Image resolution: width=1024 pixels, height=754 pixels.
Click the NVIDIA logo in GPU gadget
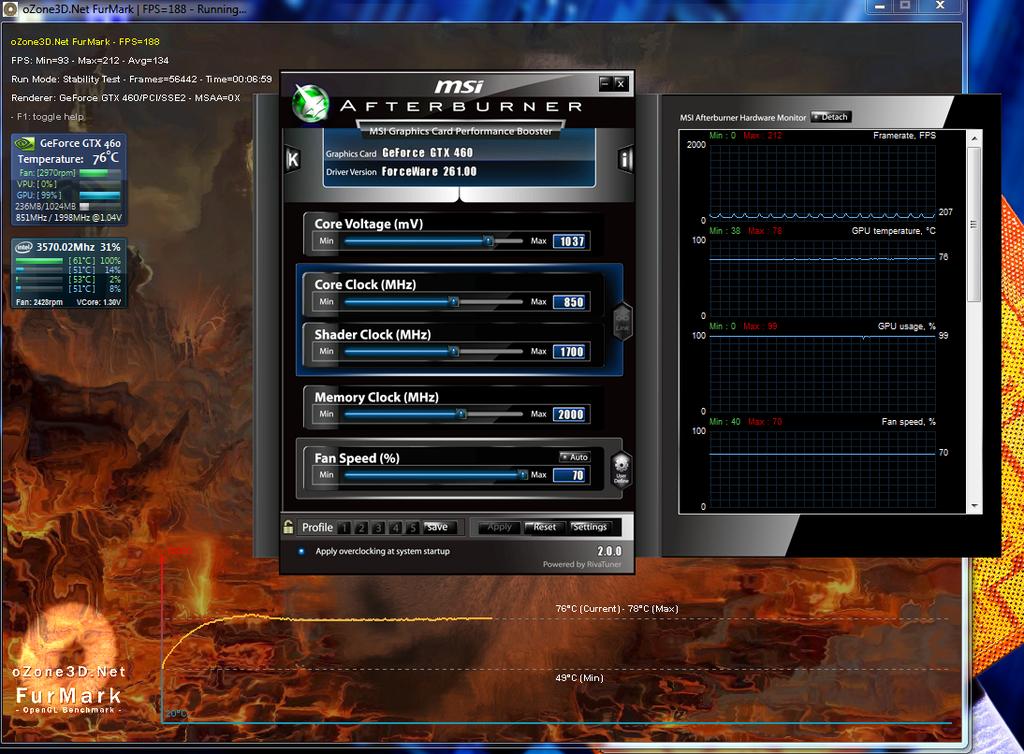[x=24, y=143]
